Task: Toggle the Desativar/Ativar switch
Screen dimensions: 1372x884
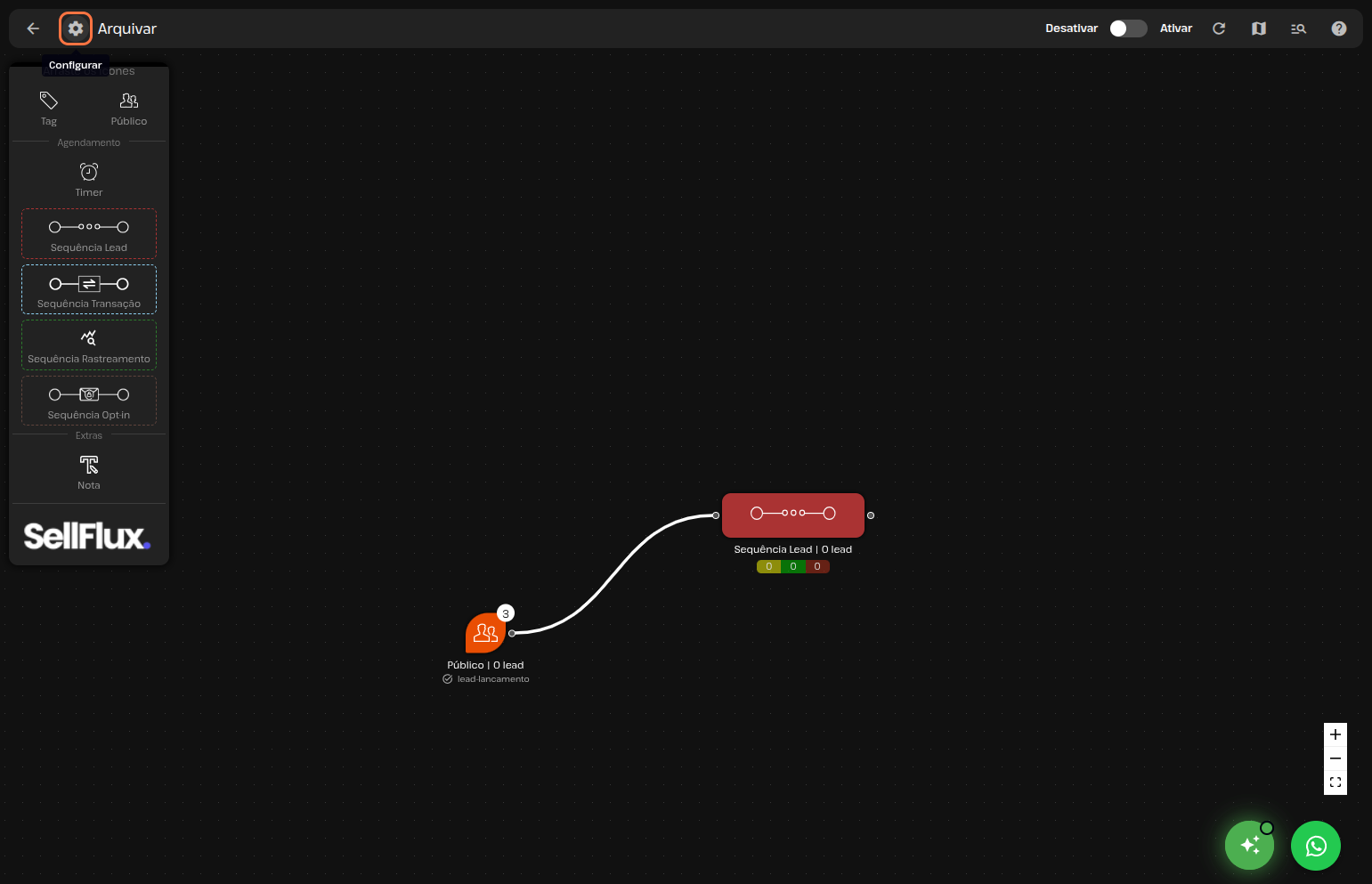Action: click(x=1127, y=28)
